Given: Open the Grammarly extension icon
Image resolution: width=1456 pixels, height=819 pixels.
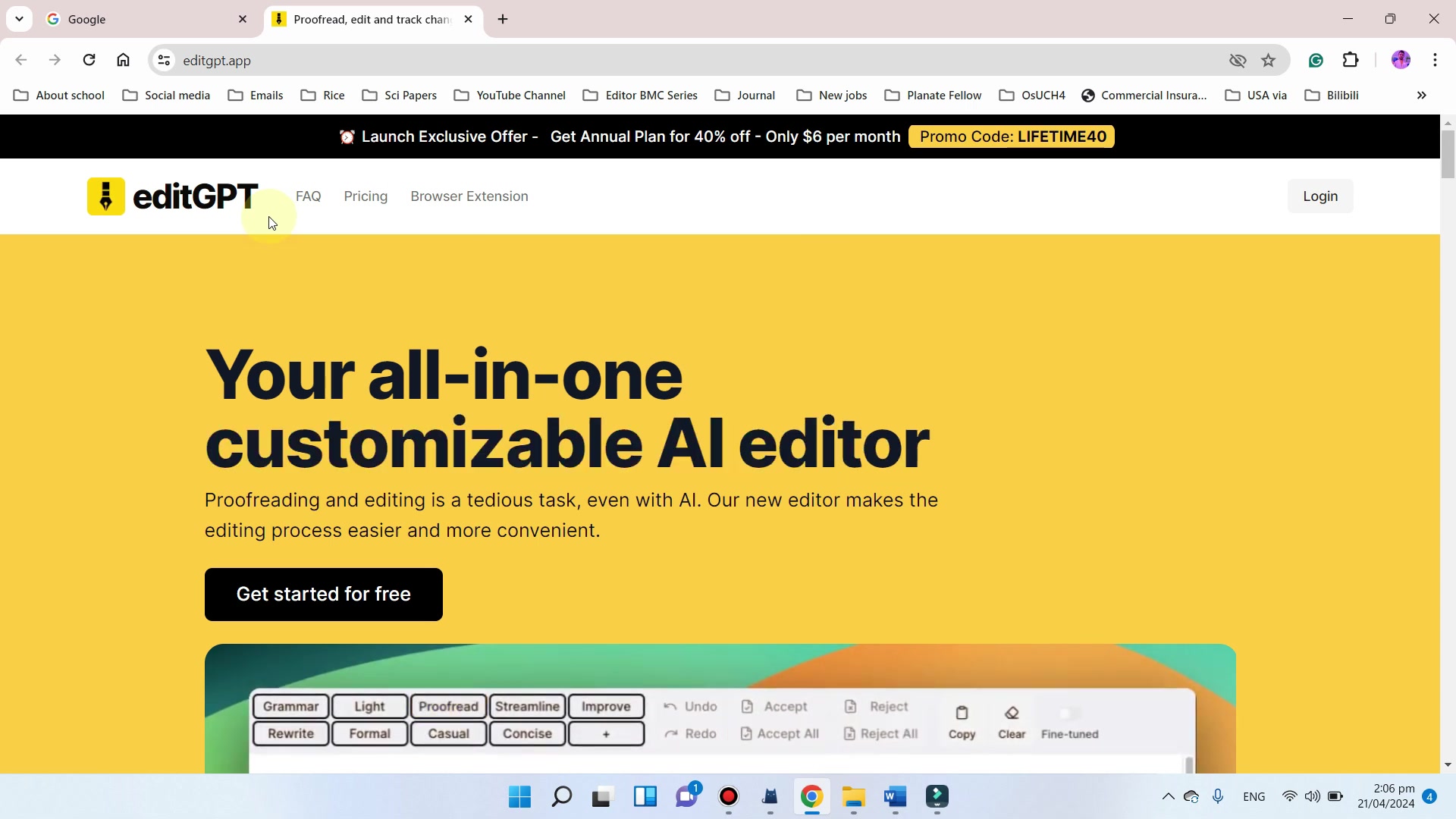Looking at the screenshot, I should (1316, 60).
